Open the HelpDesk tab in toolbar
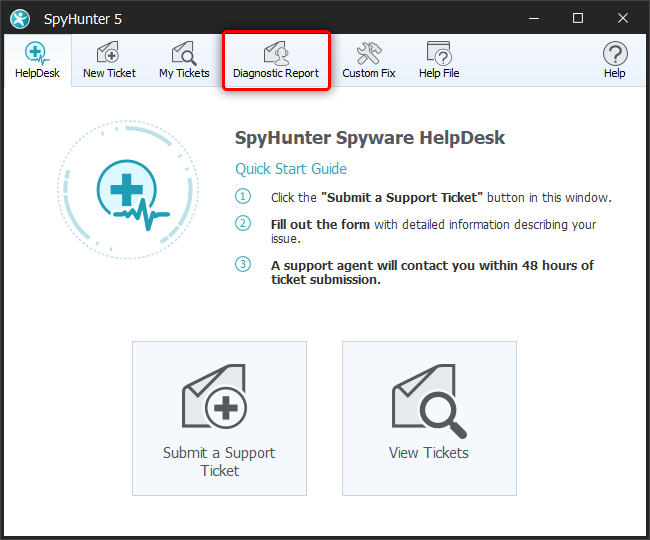This screenshot has height=540, width=650. [x=36, y=60]
